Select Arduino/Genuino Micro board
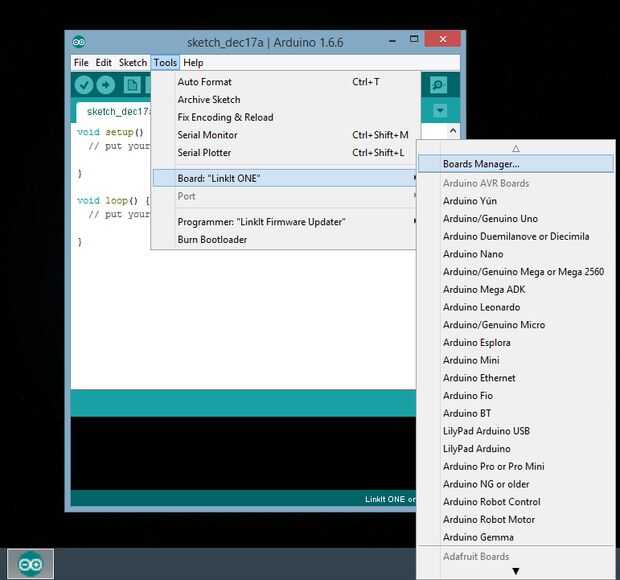This screenshot has width=620, height=580. (516, 325)
